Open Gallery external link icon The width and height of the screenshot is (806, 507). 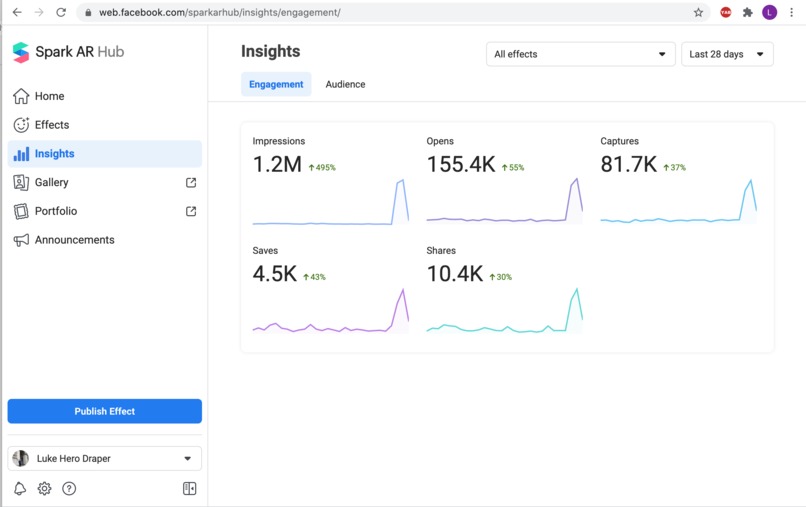[191, 183]
